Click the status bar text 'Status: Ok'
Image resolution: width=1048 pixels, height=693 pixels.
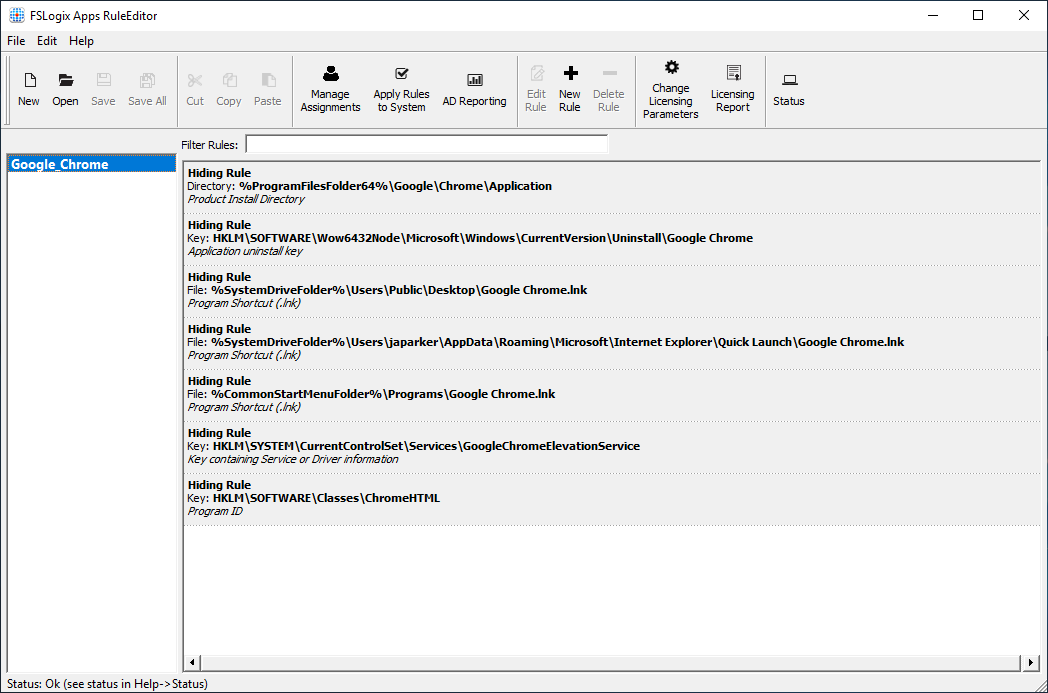pos(33,684)
